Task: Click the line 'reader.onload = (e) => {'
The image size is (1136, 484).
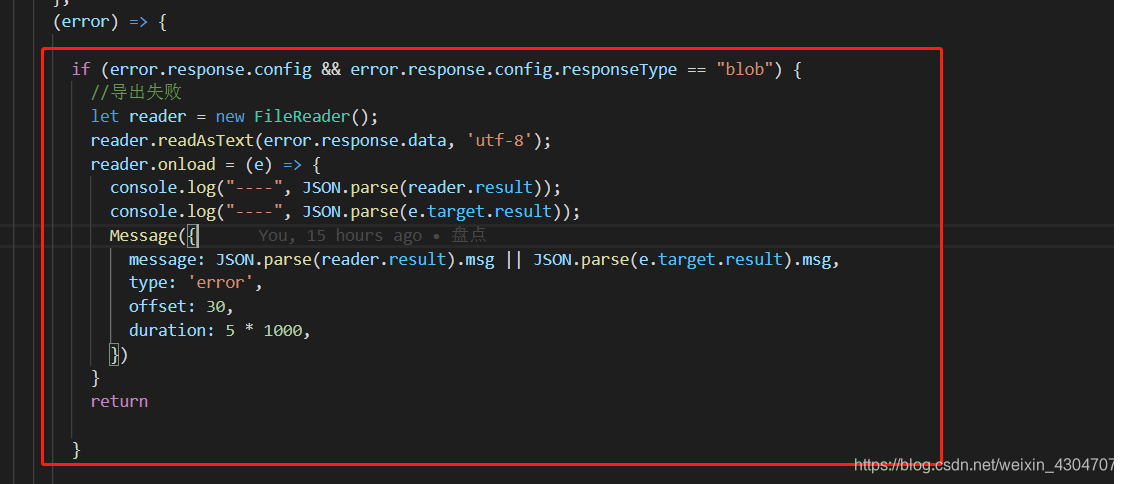Action: (x=206, y=164)
